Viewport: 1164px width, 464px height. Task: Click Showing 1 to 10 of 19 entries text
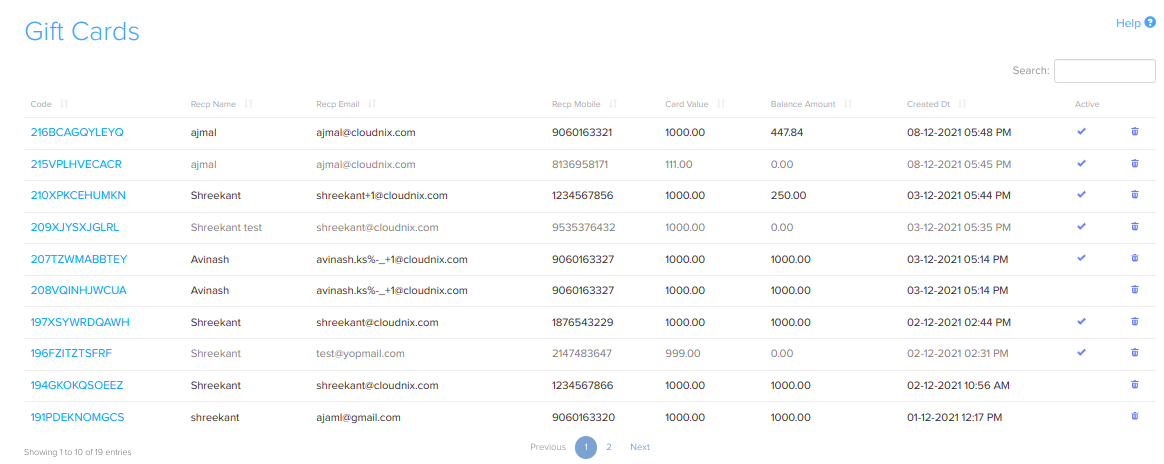[78, 451]
